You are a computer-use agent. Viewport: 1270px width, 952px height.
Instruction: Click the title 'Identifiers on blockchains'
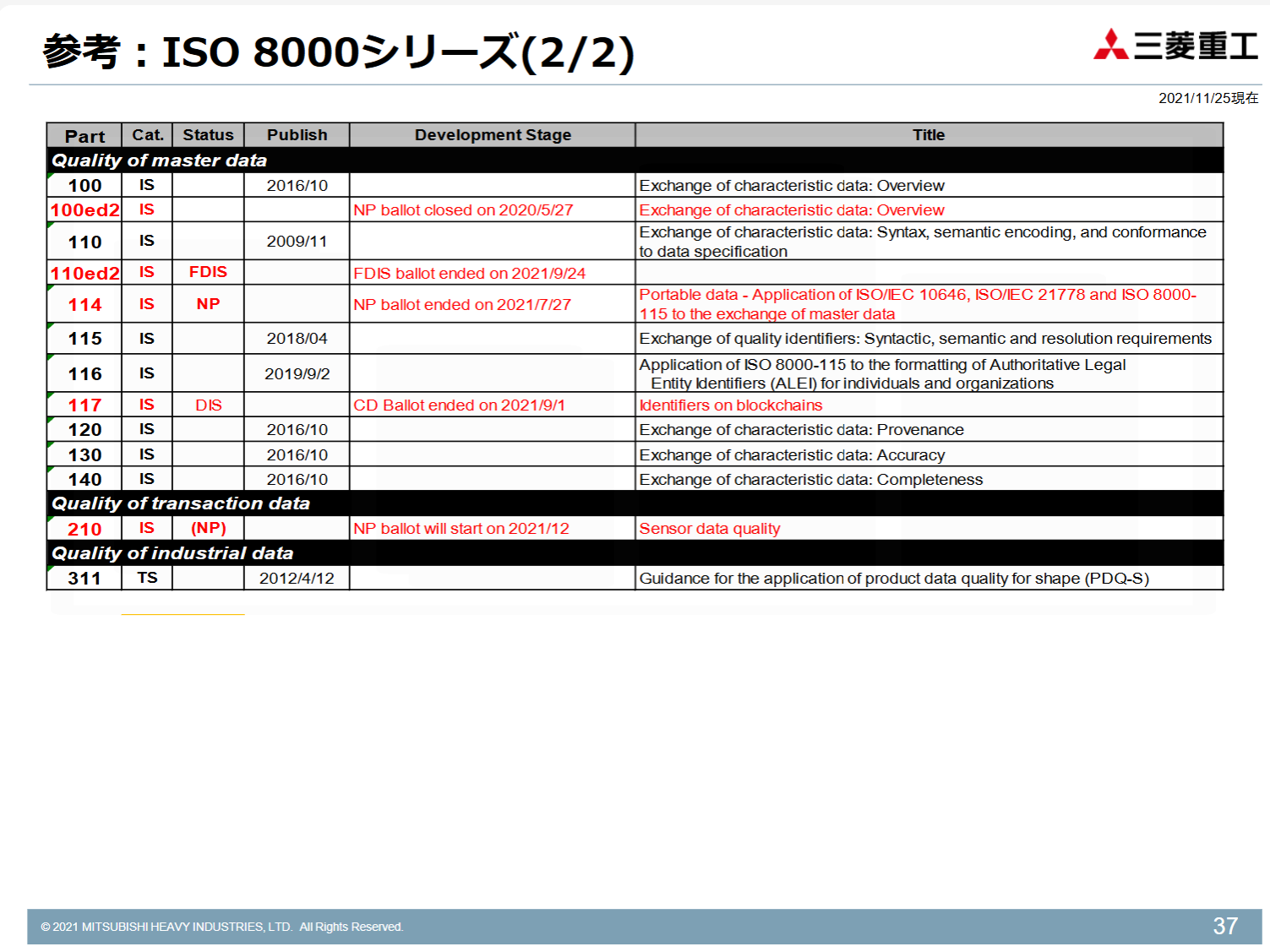731,405
